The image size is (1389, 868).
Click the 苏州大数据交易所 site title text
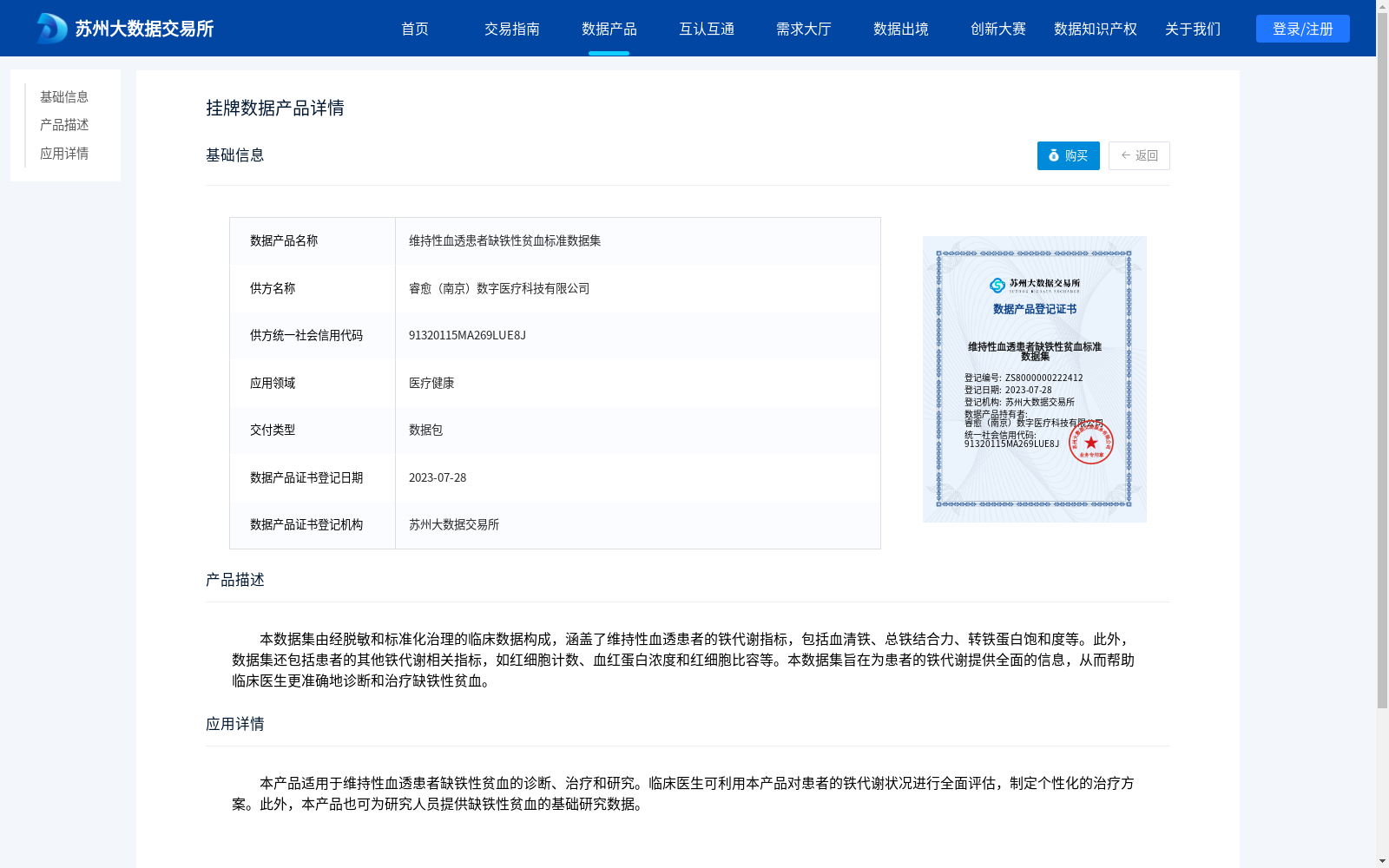(x=144, y=29)
